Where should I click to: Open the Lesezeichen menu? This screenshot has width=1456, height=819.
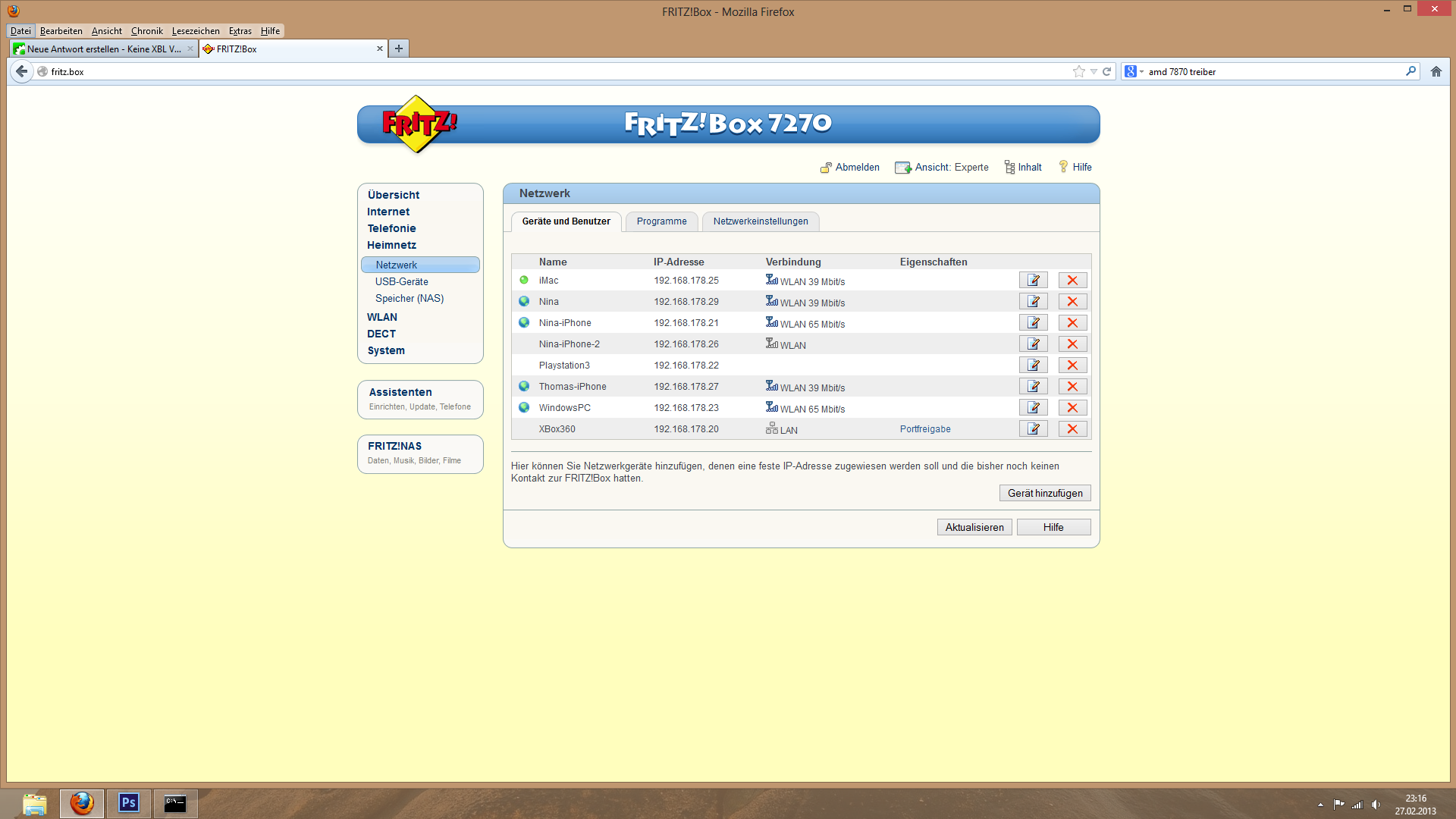[195, 31]
